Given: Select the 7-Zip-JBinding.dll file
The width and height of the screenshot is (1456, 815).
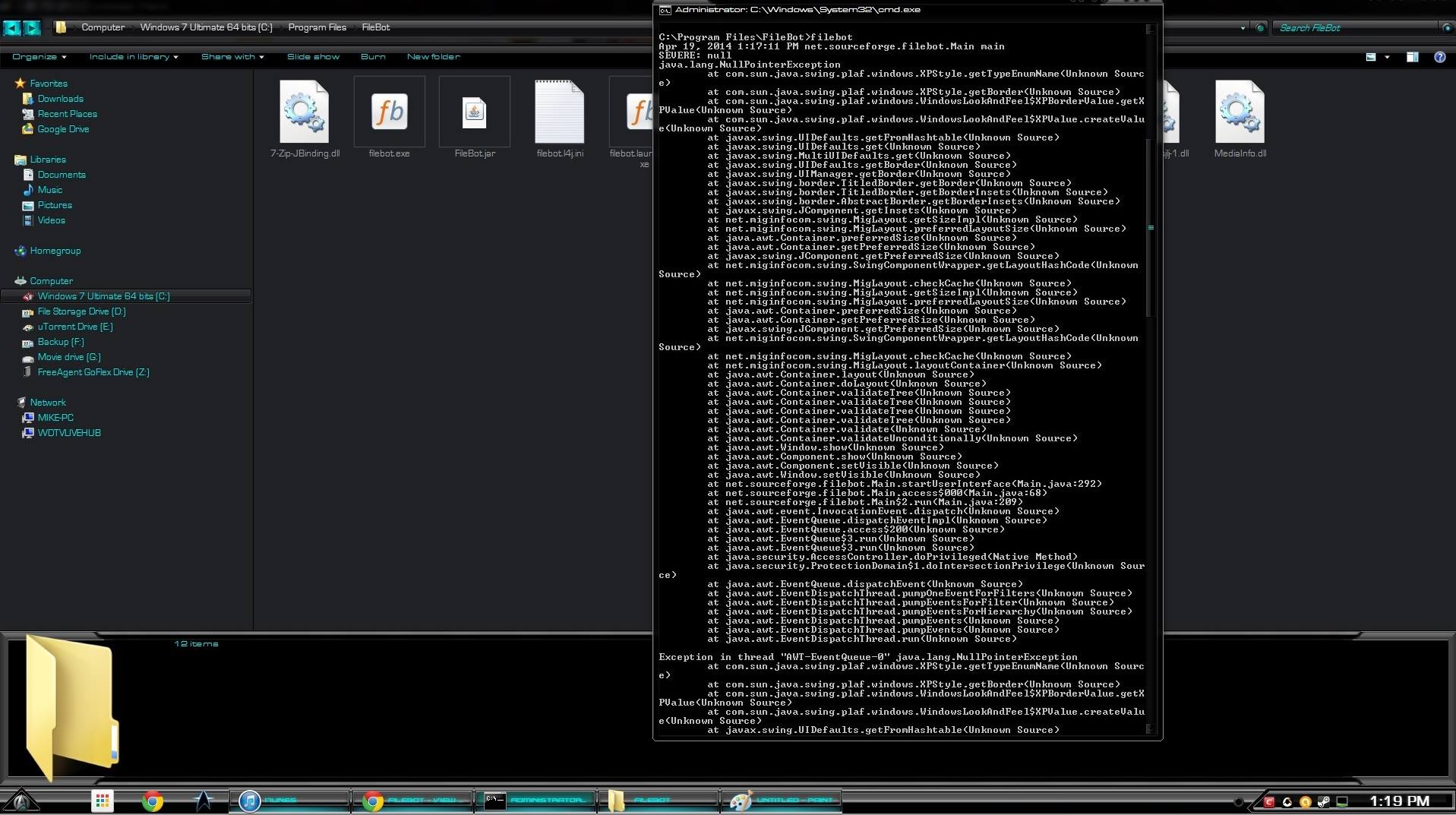Looking at the screenshot, I should pyautogui.click(x=305, y=112).
